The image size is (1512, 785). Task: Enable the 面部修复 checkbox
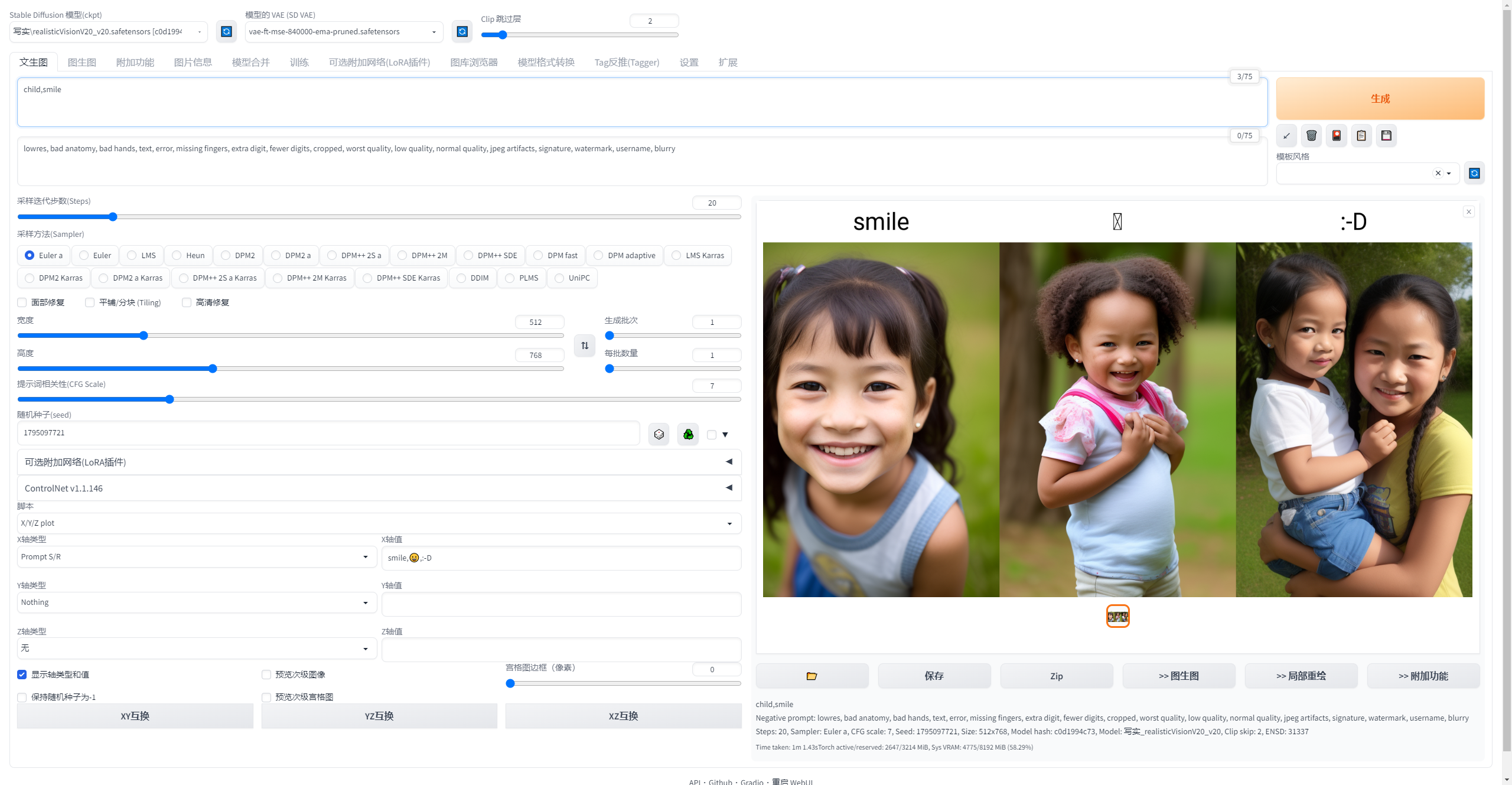click(x=22, y=302)
